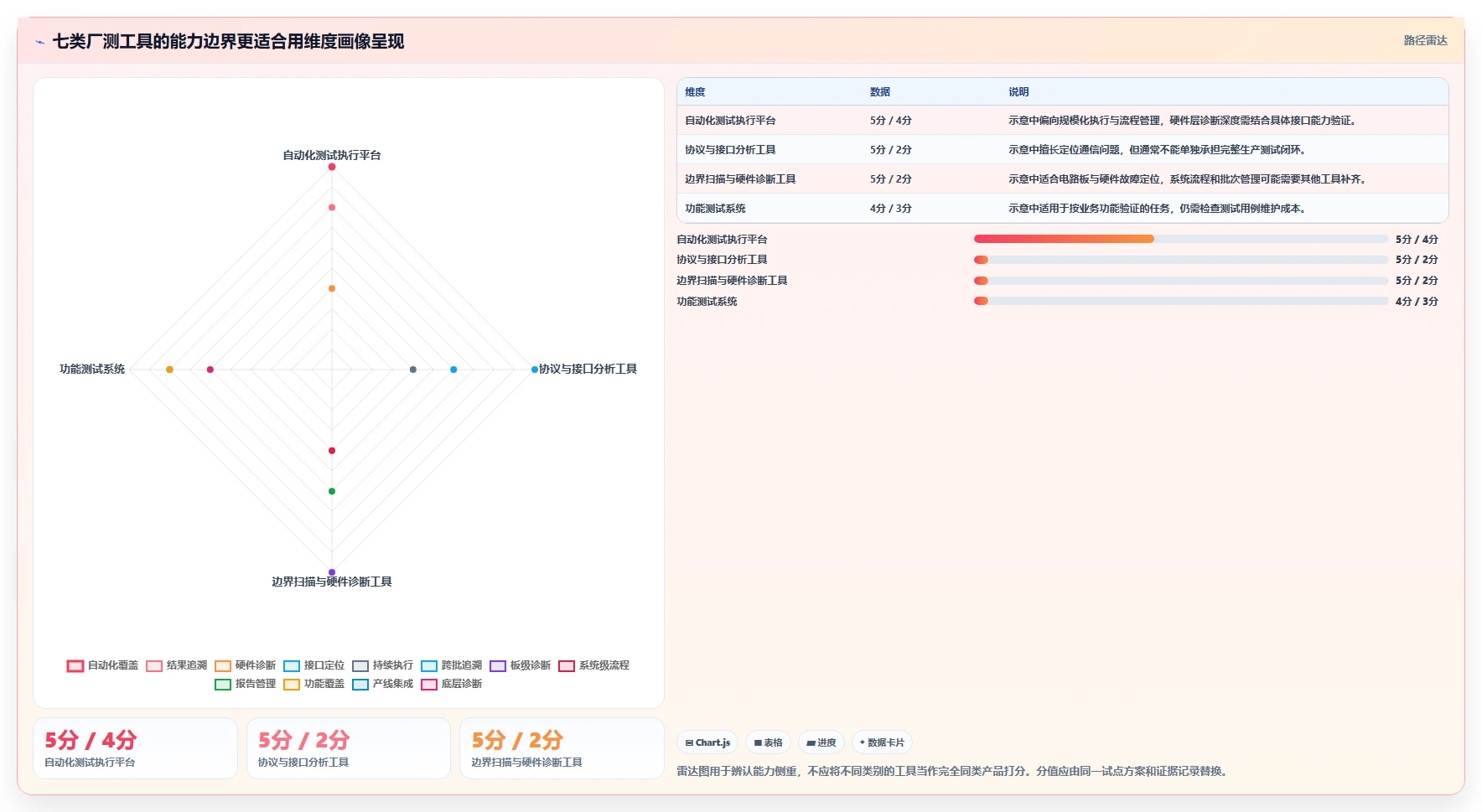Viewport: 1482px width, 812px height.
Task: Click the 说明 column header
Action: coord(1018,92)
